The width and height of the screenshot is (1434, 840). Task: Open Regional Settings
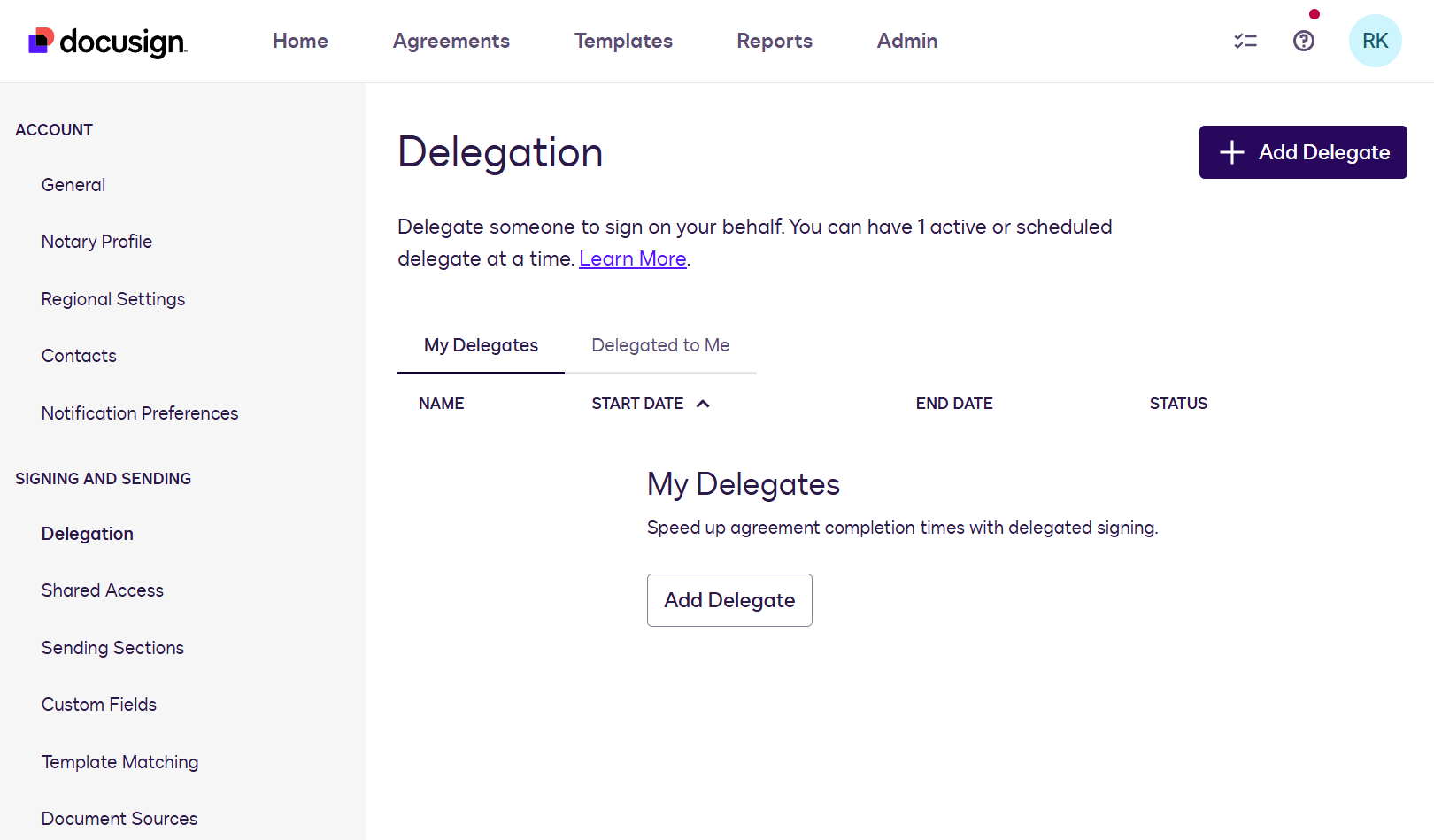[113, 299]
